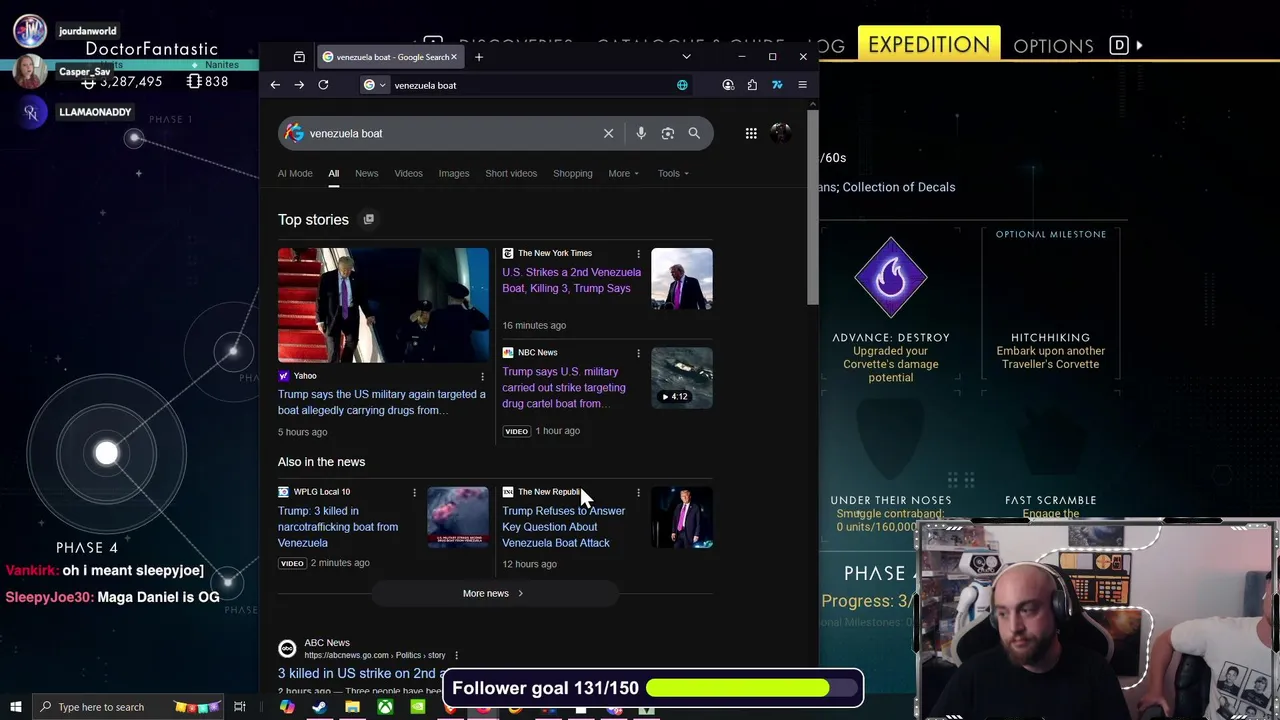
Task: Switch to the Shopping tab
Action: tap(573, 173)
